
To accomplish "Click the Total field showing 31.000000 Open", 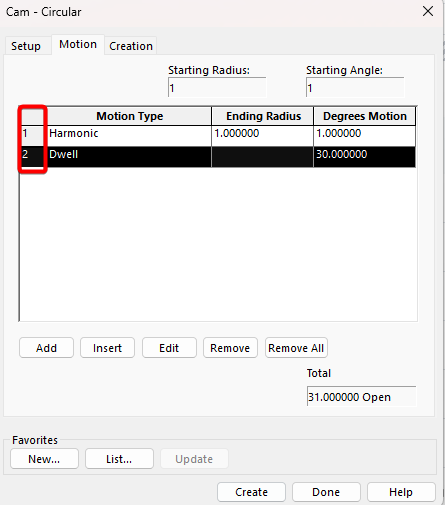I will click(x=361, y=396).
